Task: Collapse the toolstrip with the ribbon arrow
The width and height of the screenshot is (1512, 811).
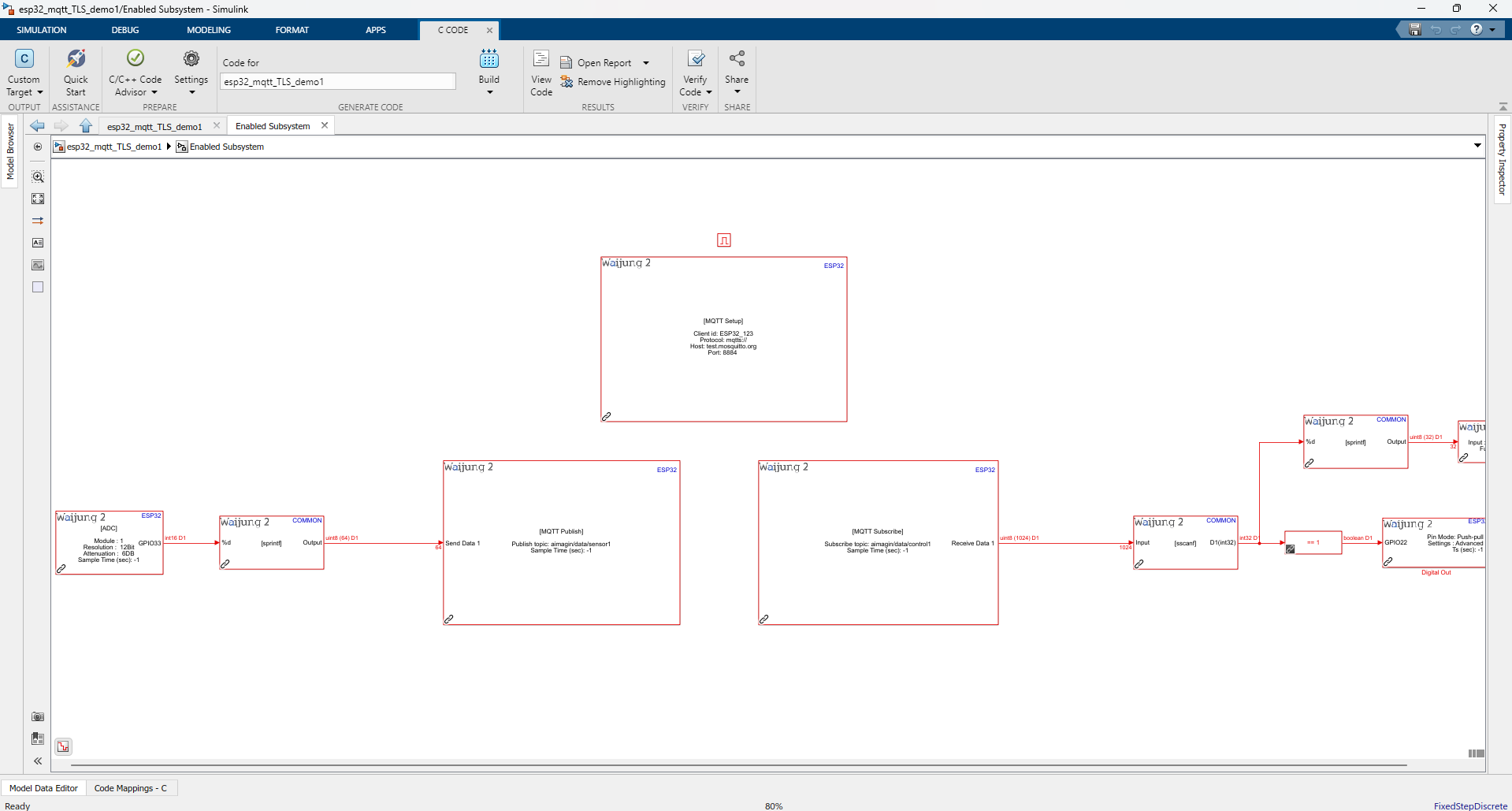Action: click(x=1503, y=106)
